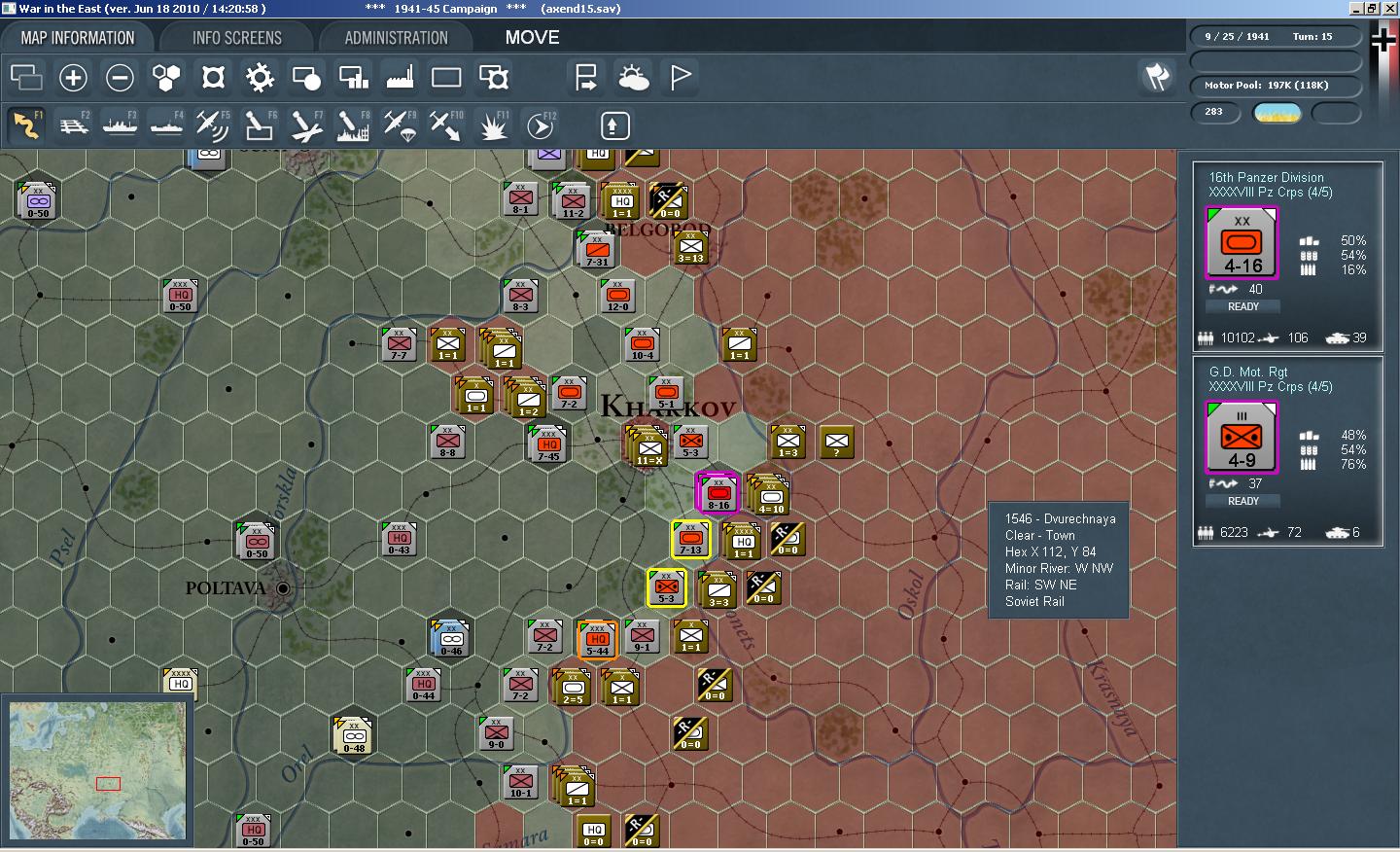Click the Motor Pool 197K (118K) readout
The width and height of the screenshot is (1400, 852).
pos(1266,86)
